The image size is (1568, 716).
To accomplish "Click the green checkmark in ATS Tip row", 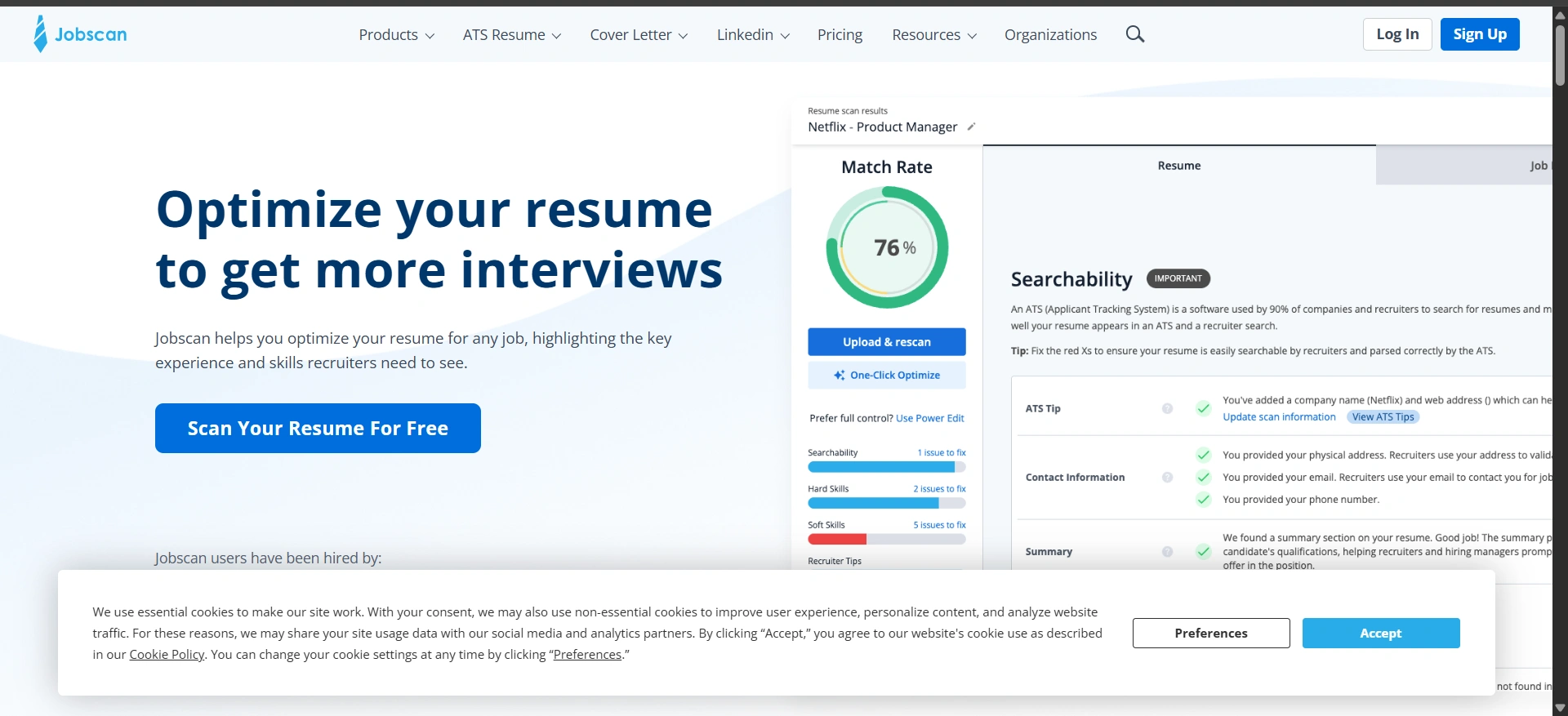I will [x=1203, y=408].
